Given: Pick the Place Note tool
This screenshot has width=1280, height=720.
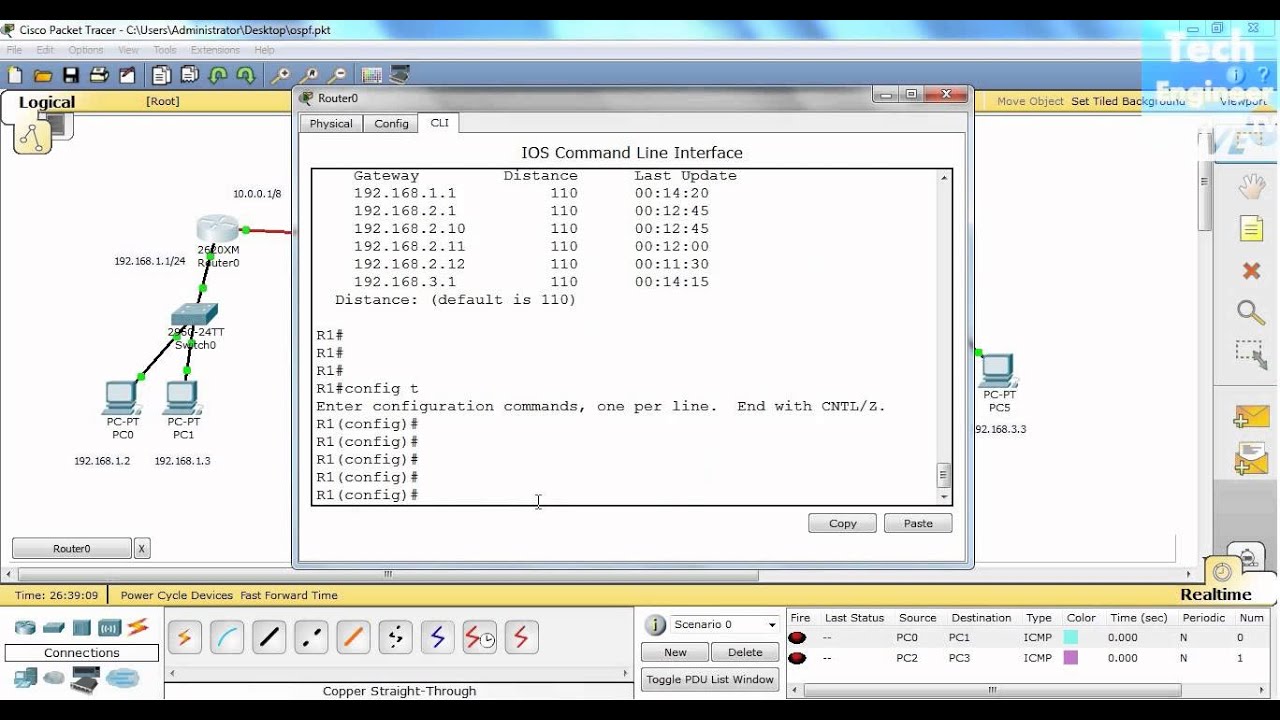Looking at the screenshot, I should [x=1251, y=229].
